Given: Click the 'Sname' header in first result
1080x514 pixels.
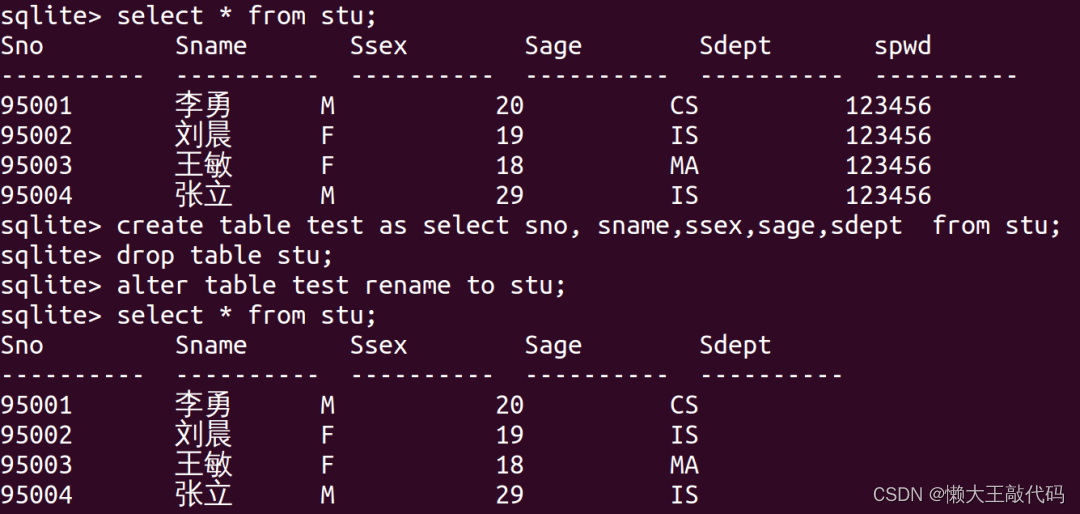Looking at the screenshot, I should tap(211, 45).
